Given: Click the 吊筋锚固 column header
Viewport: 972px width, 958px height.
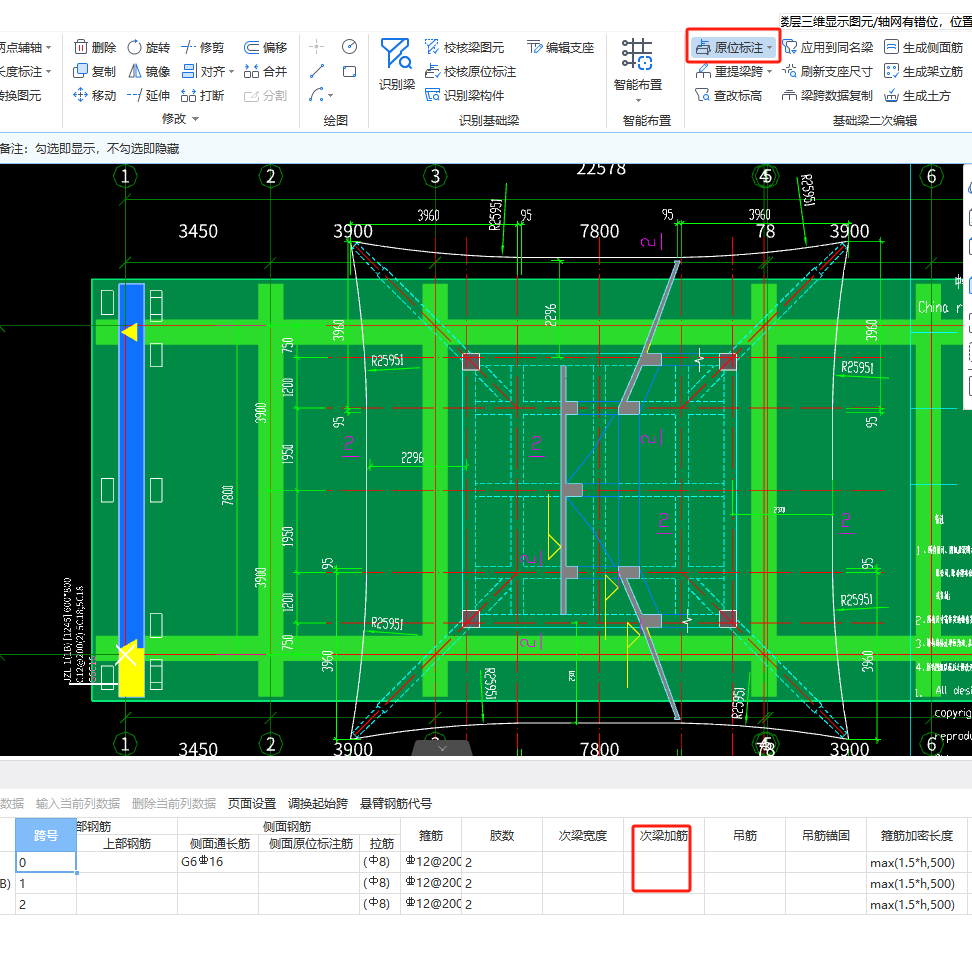Looking at the screenshot, I should coord(826,835).
